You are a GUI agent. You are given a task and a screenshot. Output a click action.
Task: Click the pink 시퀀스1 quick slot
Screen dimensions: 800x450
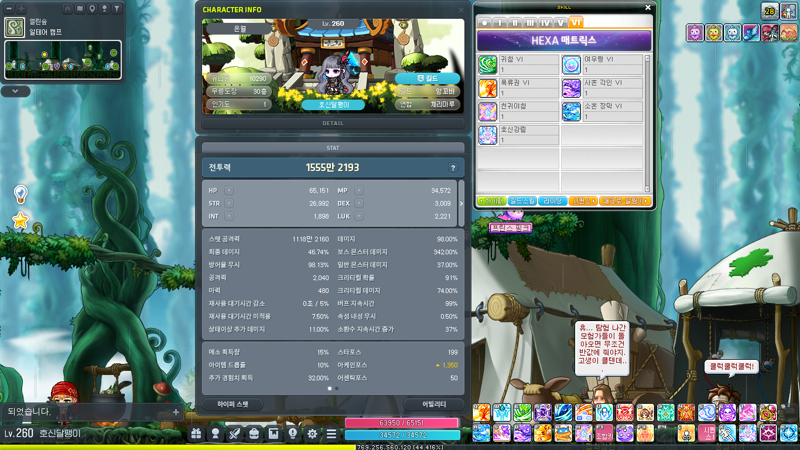pos(707,433)
